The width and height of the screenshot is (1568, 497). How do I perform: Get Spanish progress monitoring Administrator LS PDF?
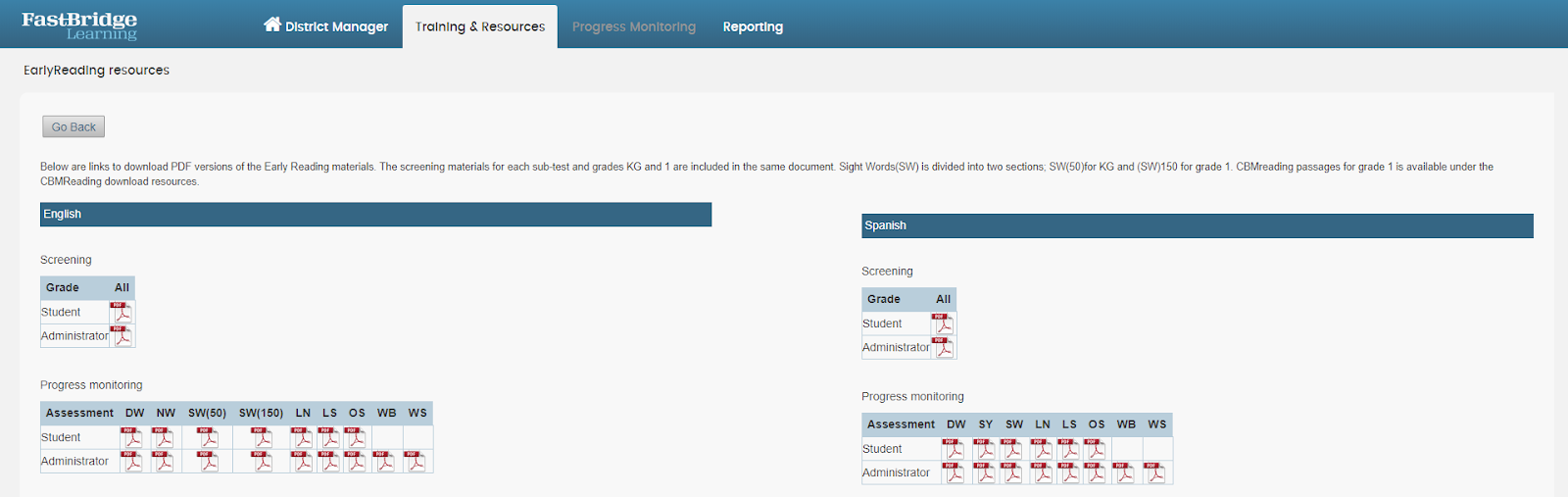tap(1068, 472)
